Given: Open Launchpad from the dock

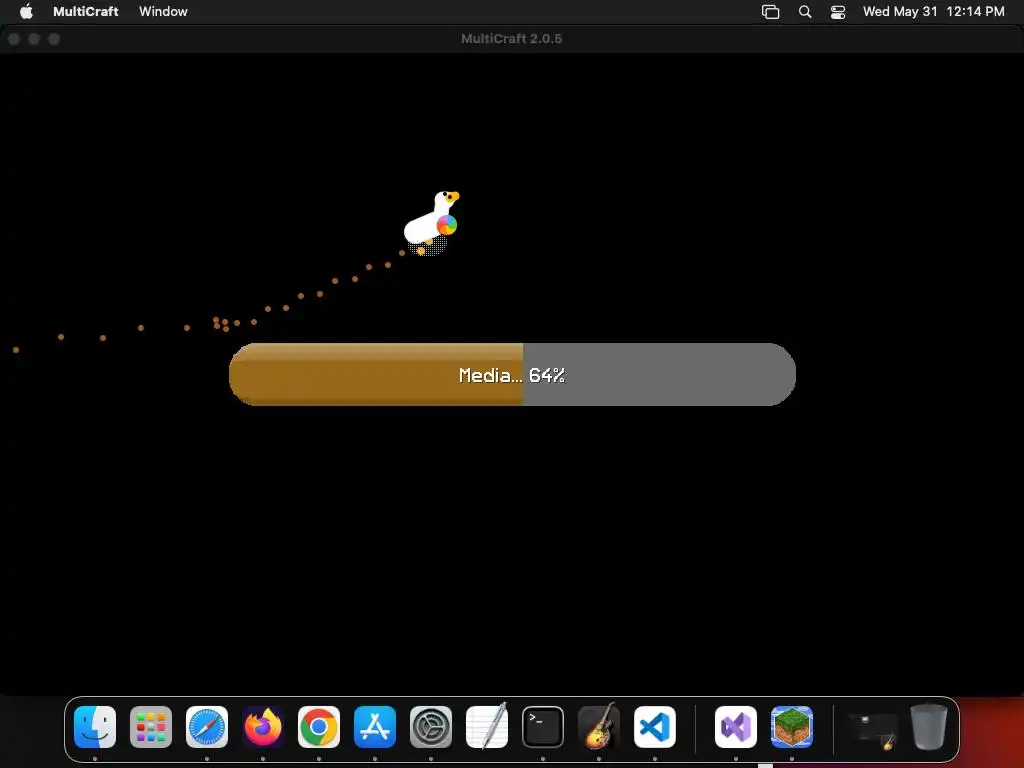Looking at the screenshot, I should 151,727.
